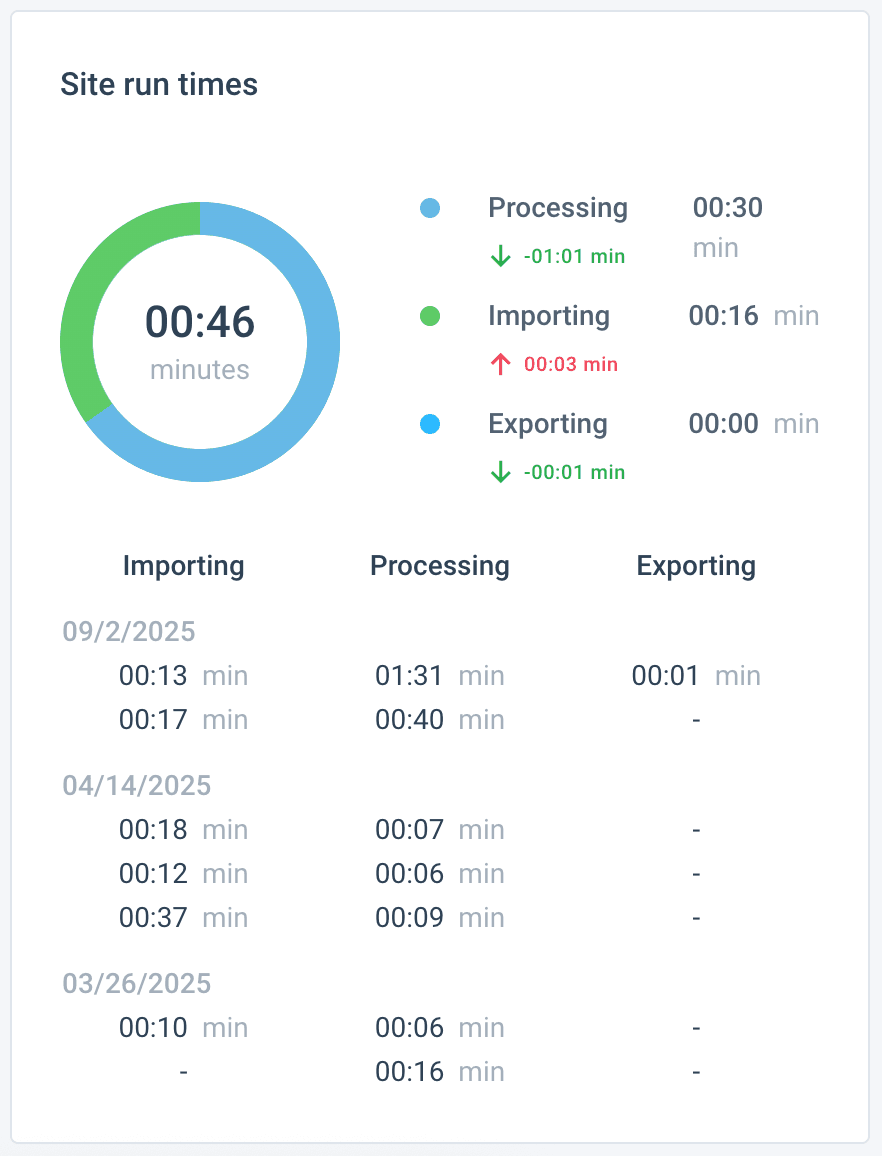Image resolution: width=882 pixels, height=1156 pixels.
Task: Click the green down arrow under Exporting
Action: pyautogui.click(x=501, y=473)
